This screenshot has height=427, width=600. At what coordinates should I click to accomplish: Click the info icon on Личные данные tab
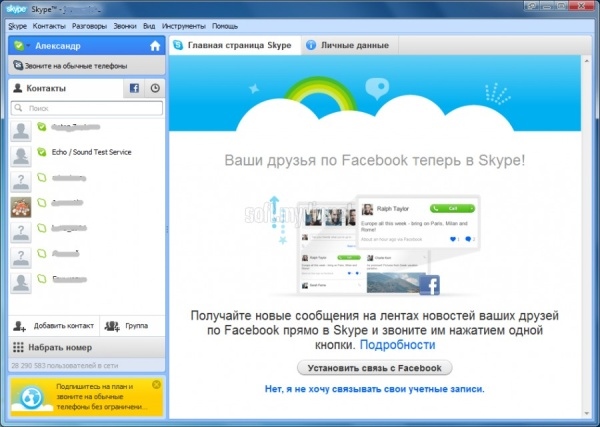click(x=311, y=46)
